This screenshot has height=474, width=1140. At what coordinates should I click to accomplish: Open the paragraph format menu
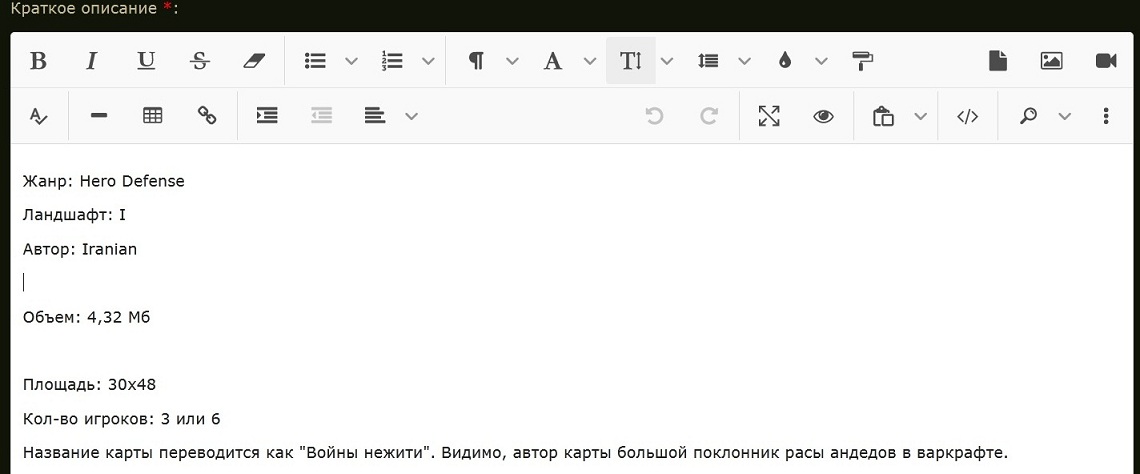(476, 61)
